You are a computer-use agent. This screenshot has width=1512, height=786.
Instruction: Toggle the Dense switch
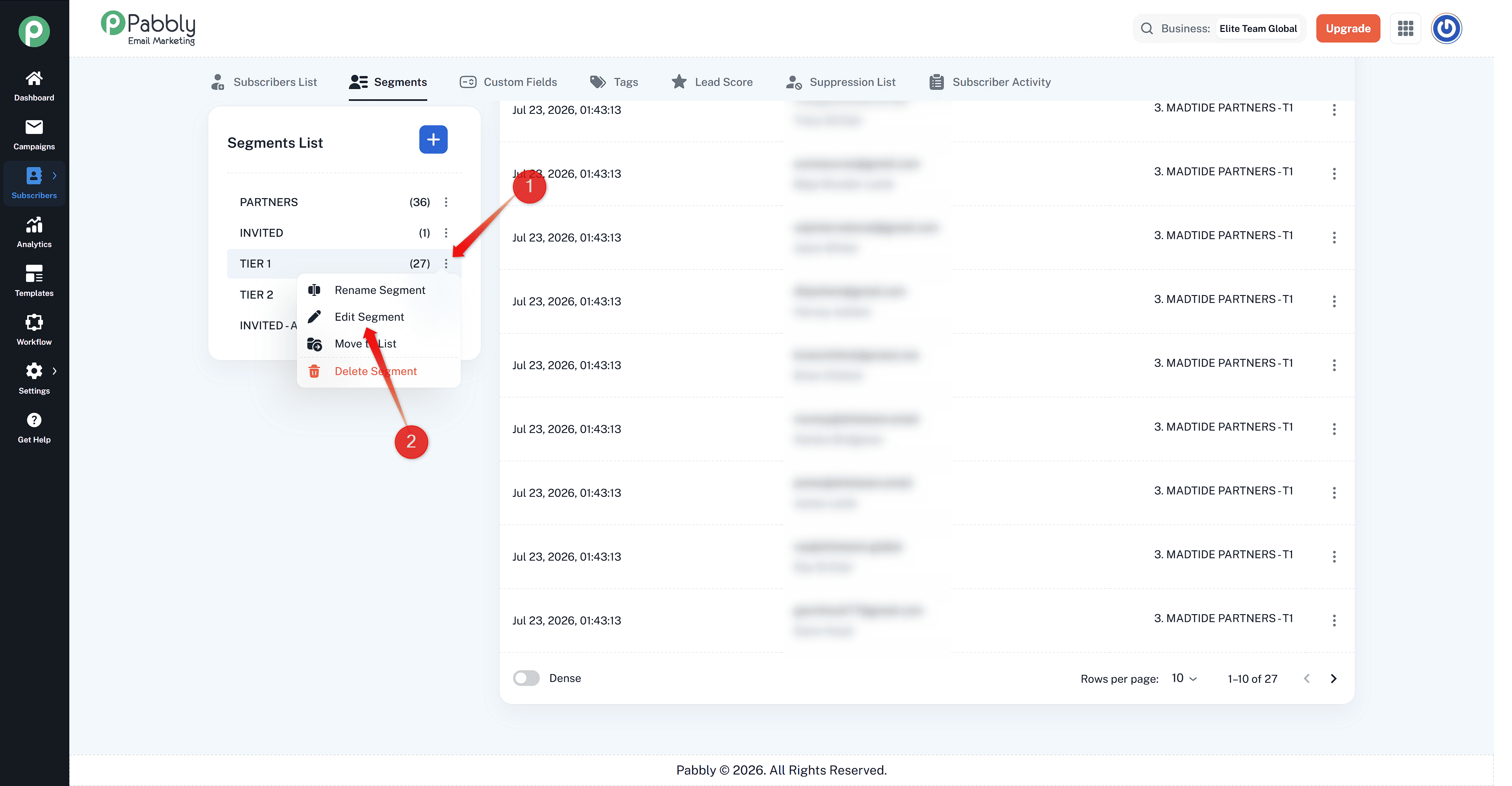526,678
